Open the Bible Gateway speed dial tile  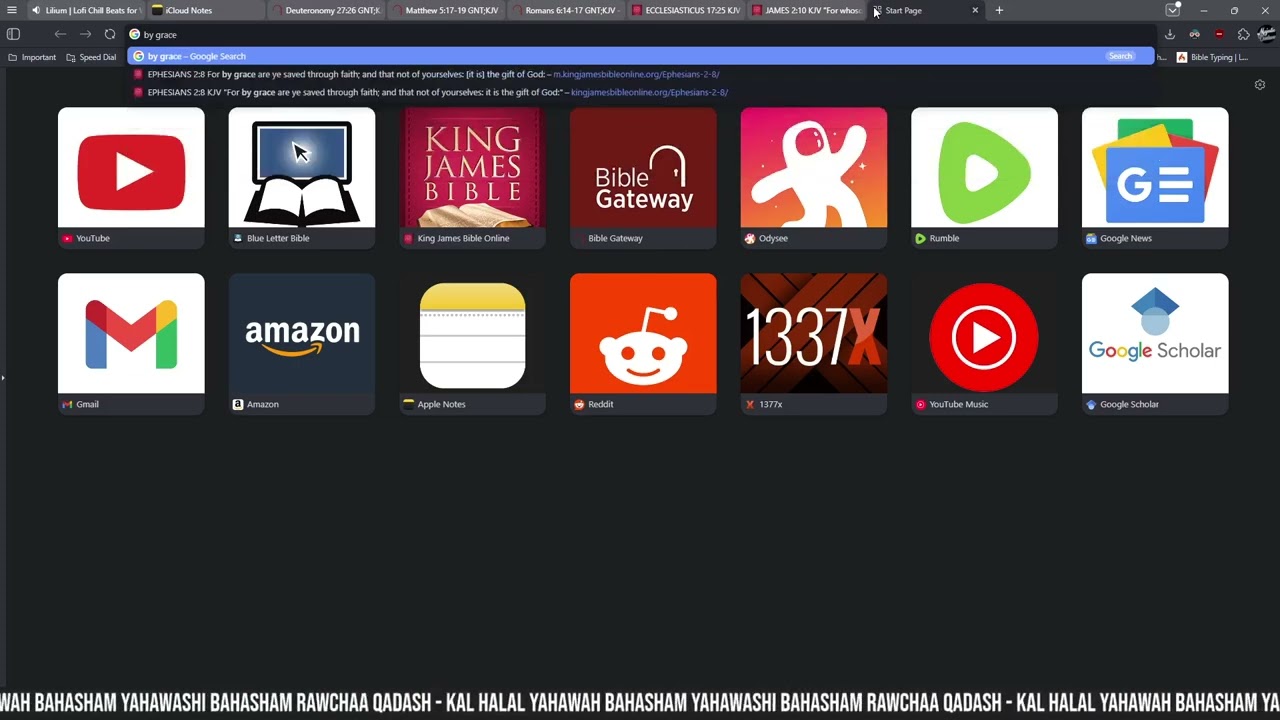[x=643, y=178]
